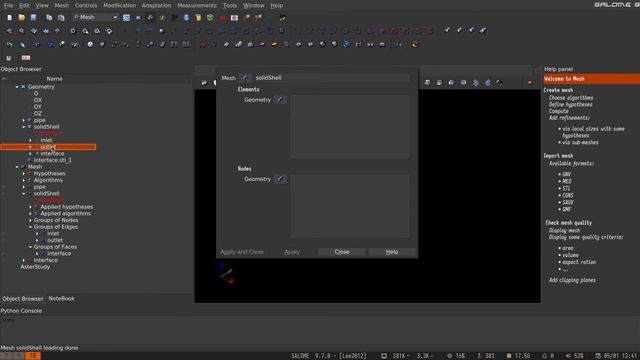Expand pipe under Geometry
640x360 pixels.
pos(24,120)
